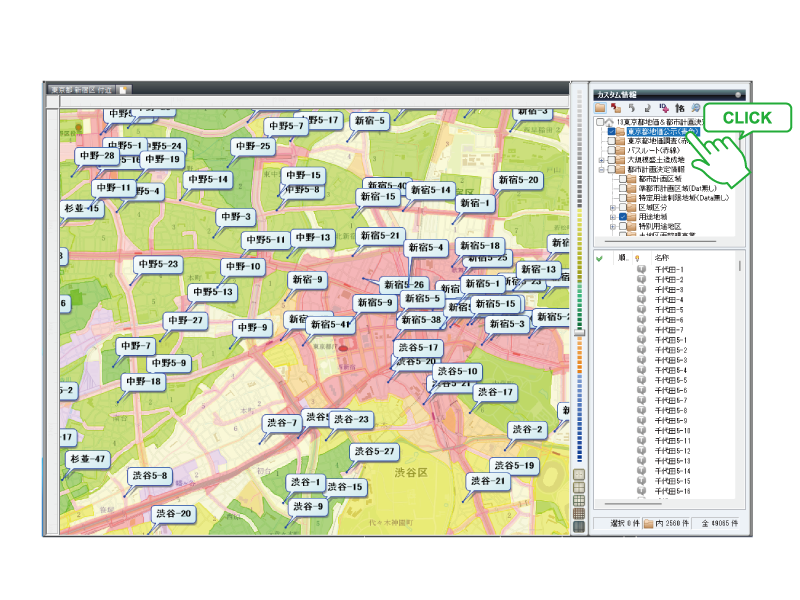Select 千代田-1 in the list
This screenshot has width=800, height=600.
(669, 269)
